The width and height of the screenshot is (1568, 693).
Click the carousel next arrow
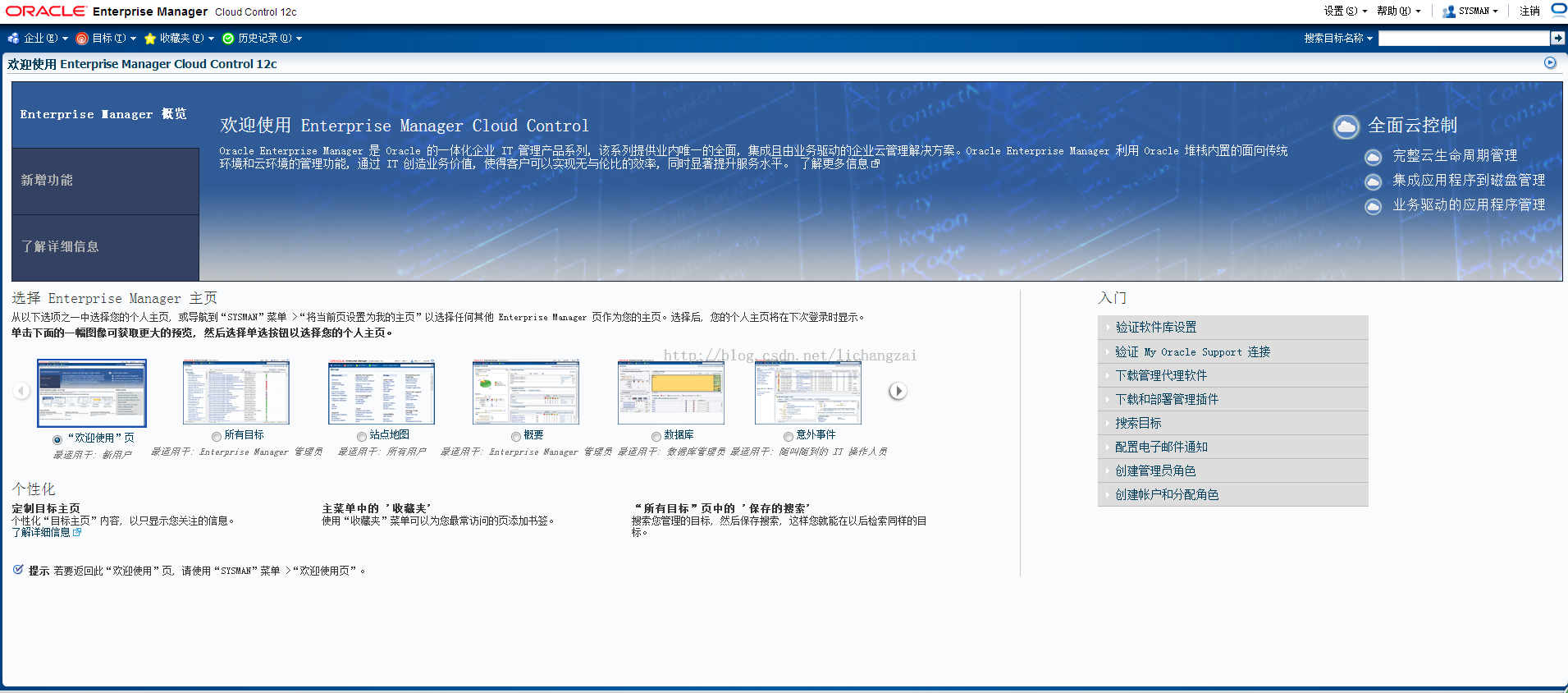pyautogui.click(x=898, y=392)
